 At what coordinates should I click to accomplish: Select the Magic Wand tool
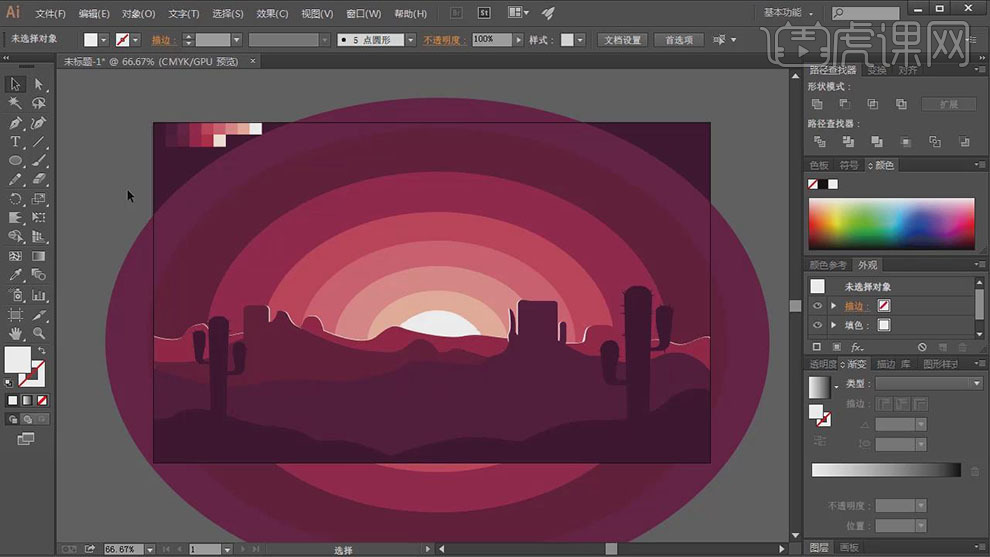tap(15, 104)
